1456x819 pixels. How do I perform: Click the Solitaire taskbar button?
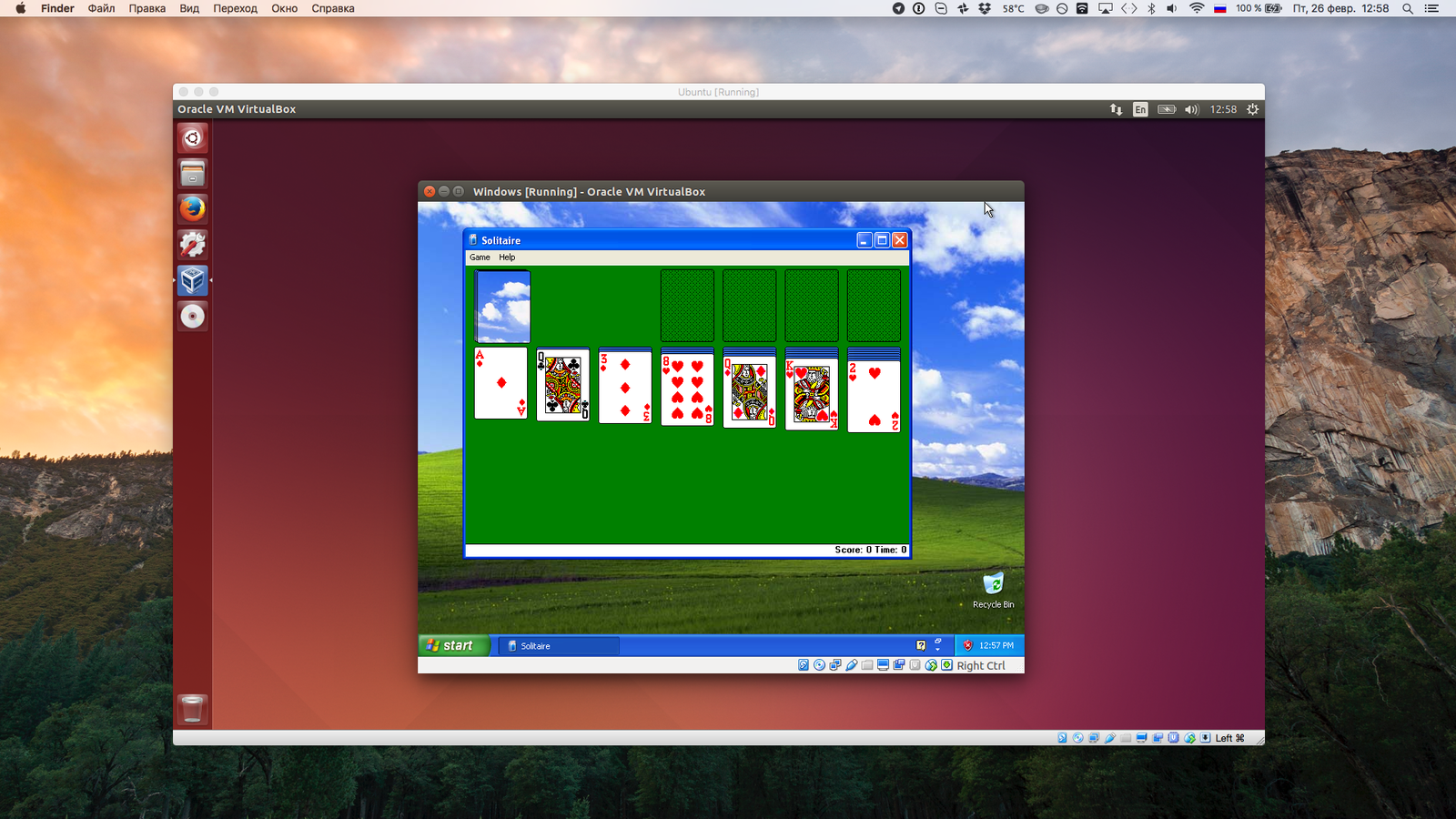[559, 646]
